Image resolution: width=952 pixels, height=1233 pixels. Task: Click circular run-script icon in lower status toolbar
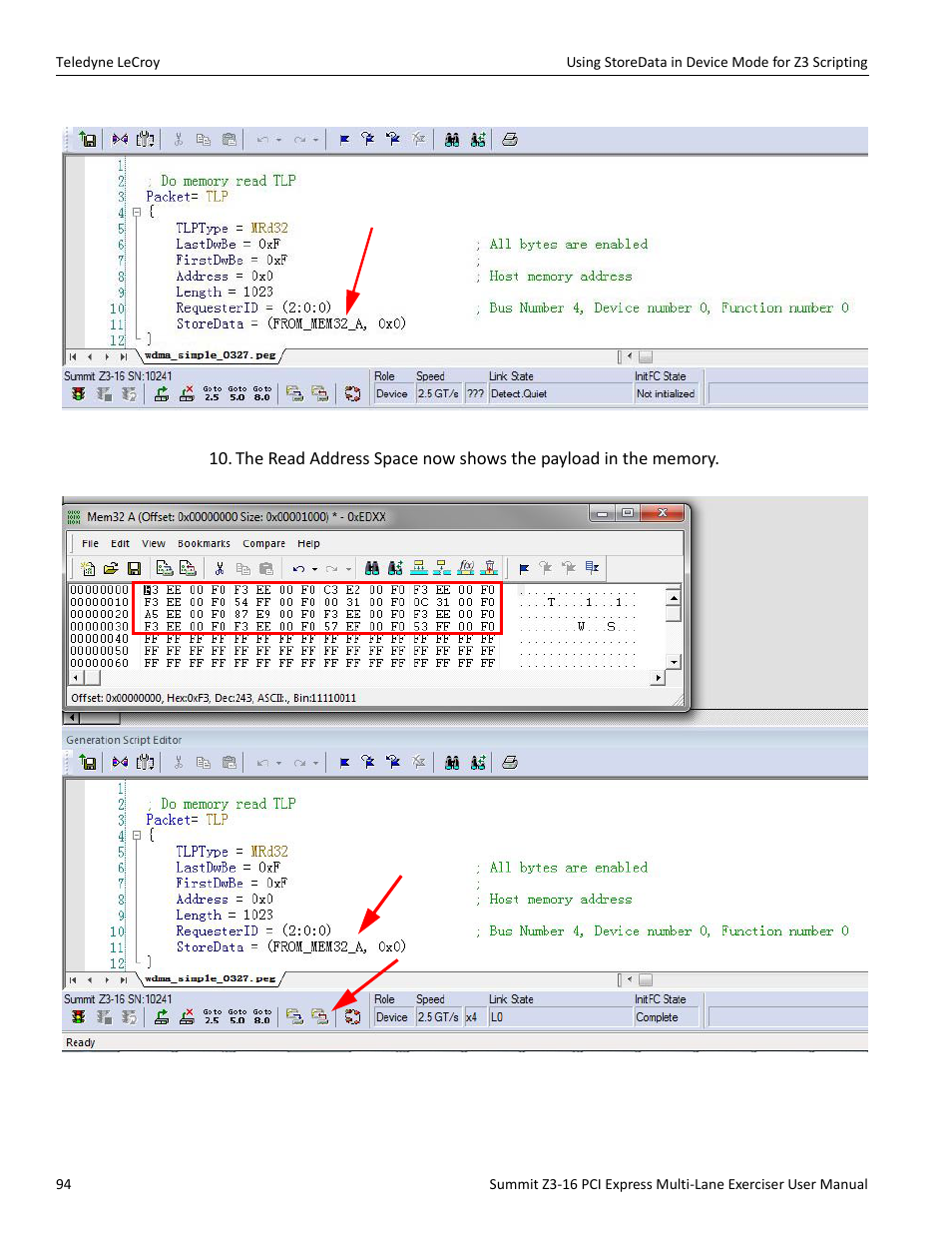tap(352, 1016)
